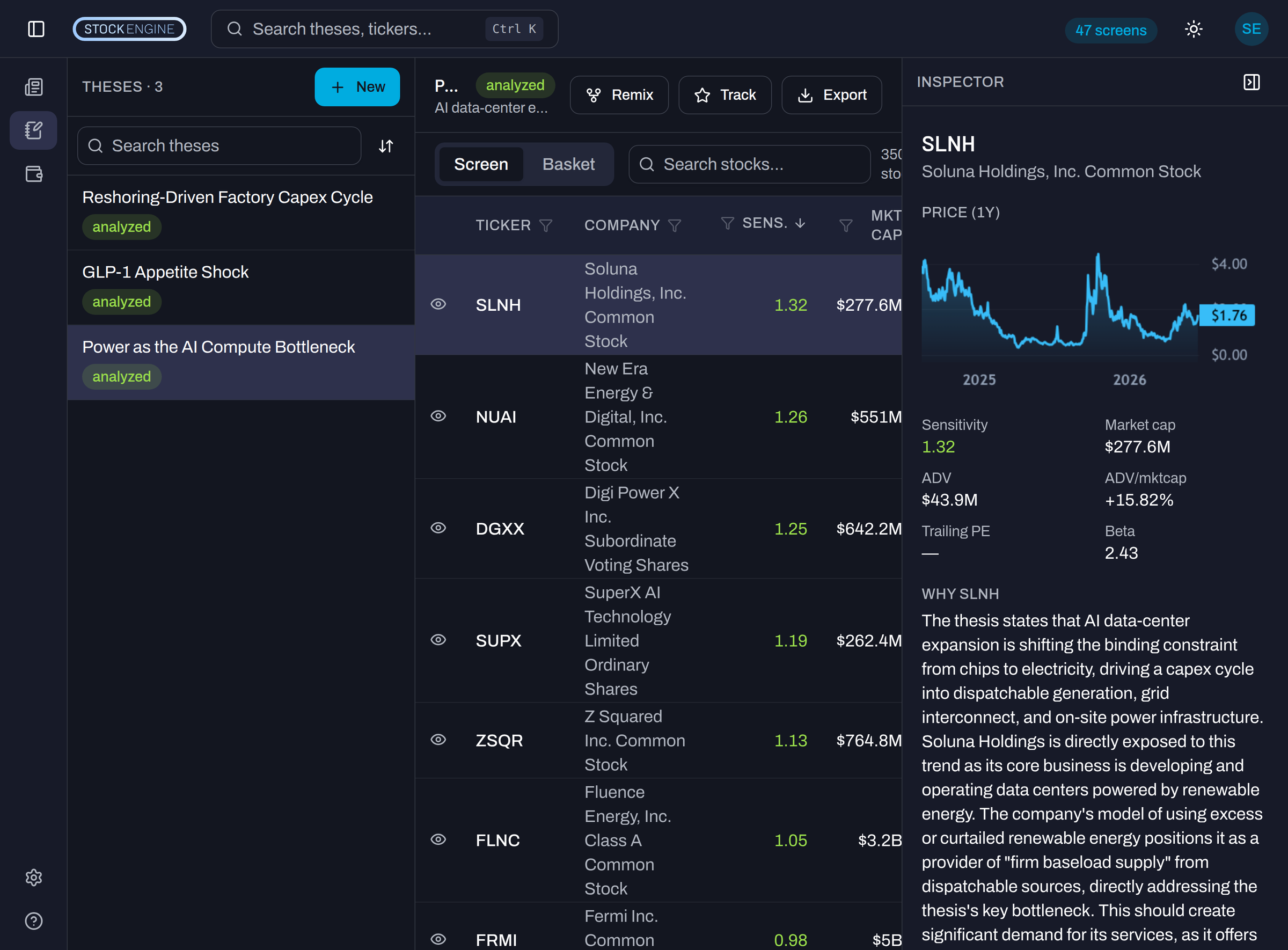Click the sort theses arrows icon
The width and height of the screenshot is (1288, 950).
click(386, 146)
